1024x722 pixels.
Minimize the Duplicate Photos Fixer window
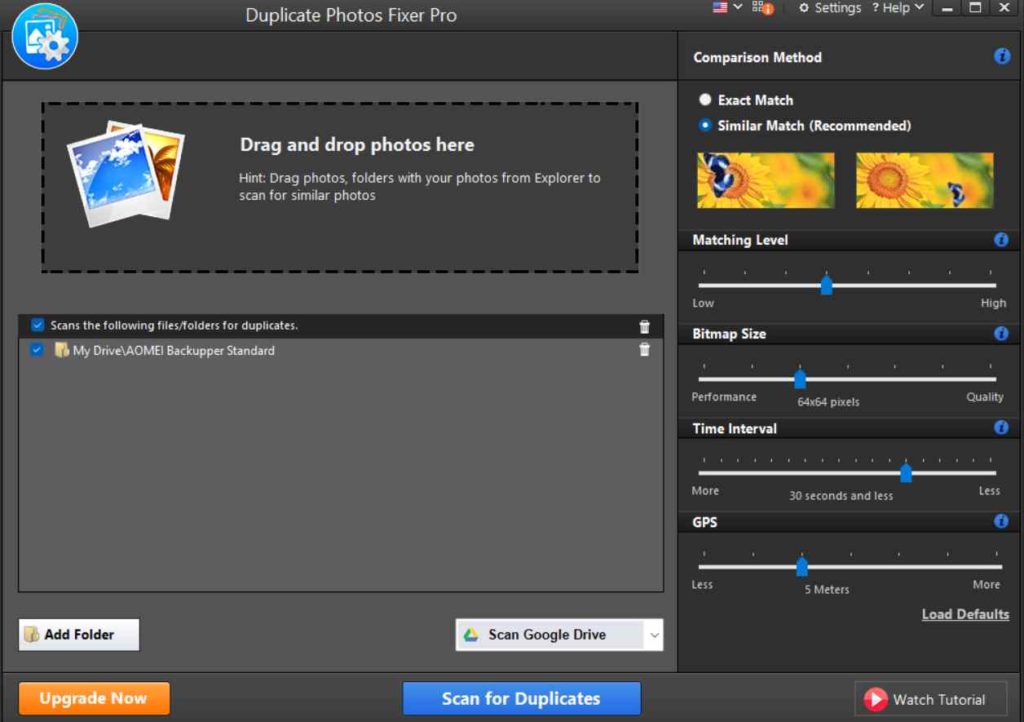coord(948,8)
